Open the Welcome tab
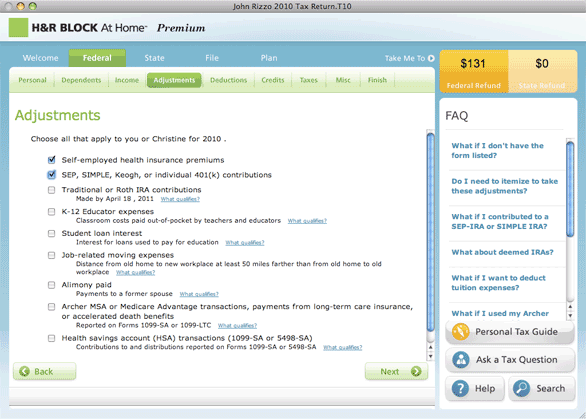The width and height of the screenshot is (586, 419). 40,58
